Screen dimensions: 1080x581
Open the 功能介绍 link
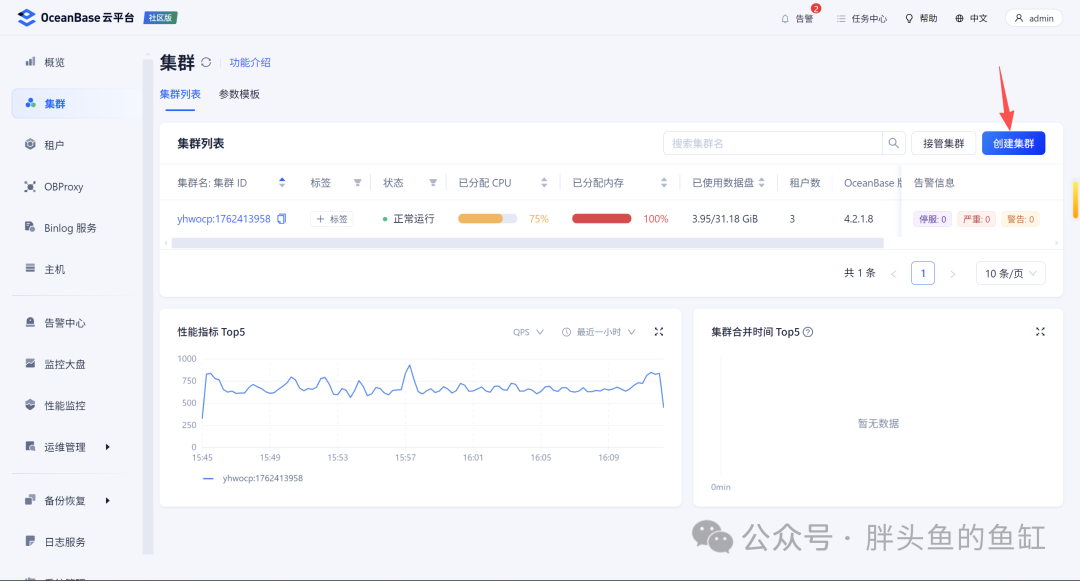pyautogui.click(x=250, y=63)
